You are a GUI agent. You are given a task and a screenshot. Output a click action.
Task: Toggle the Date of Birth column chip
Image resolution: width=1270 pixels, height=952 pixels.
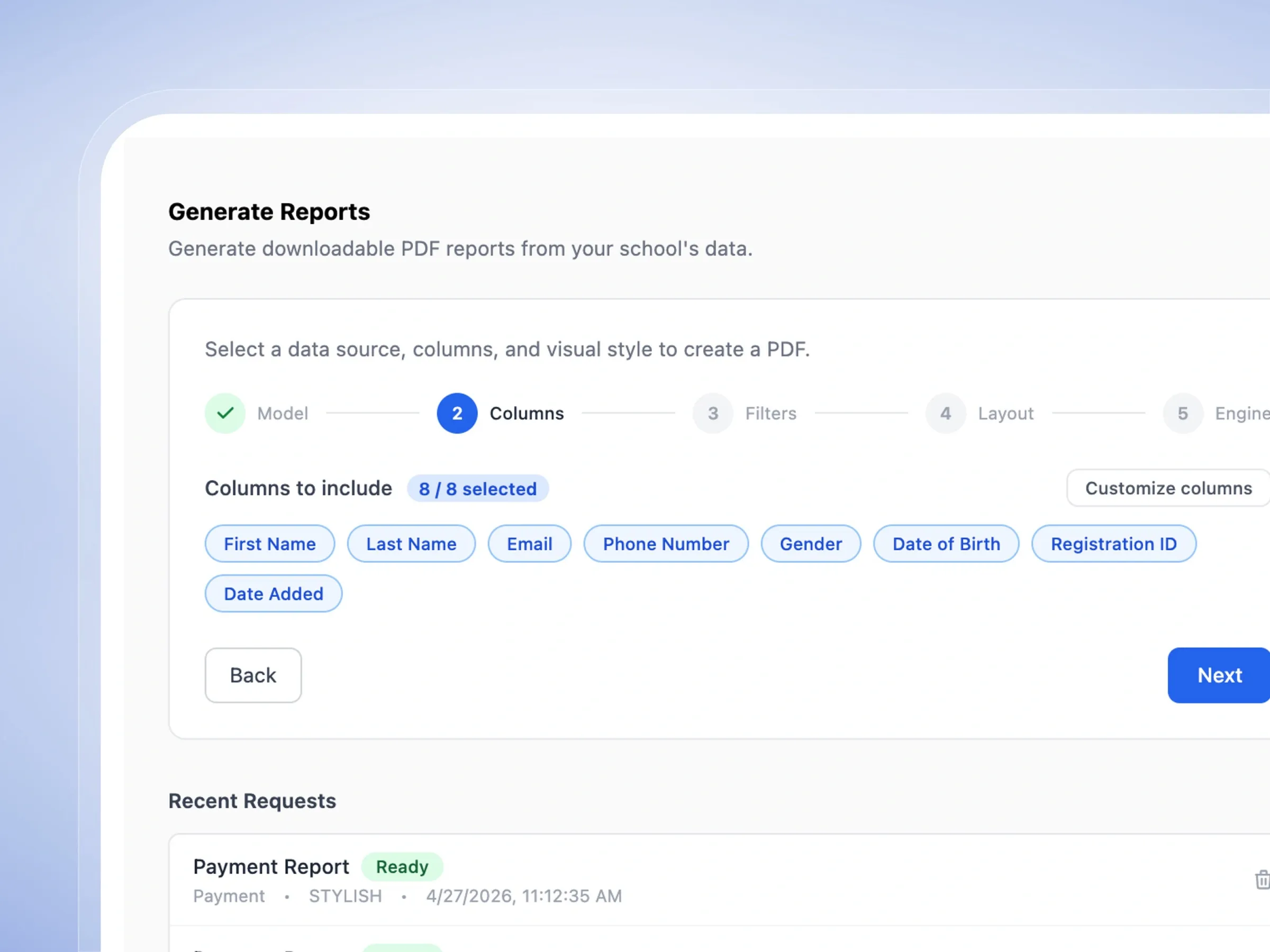tap(946, 543)
